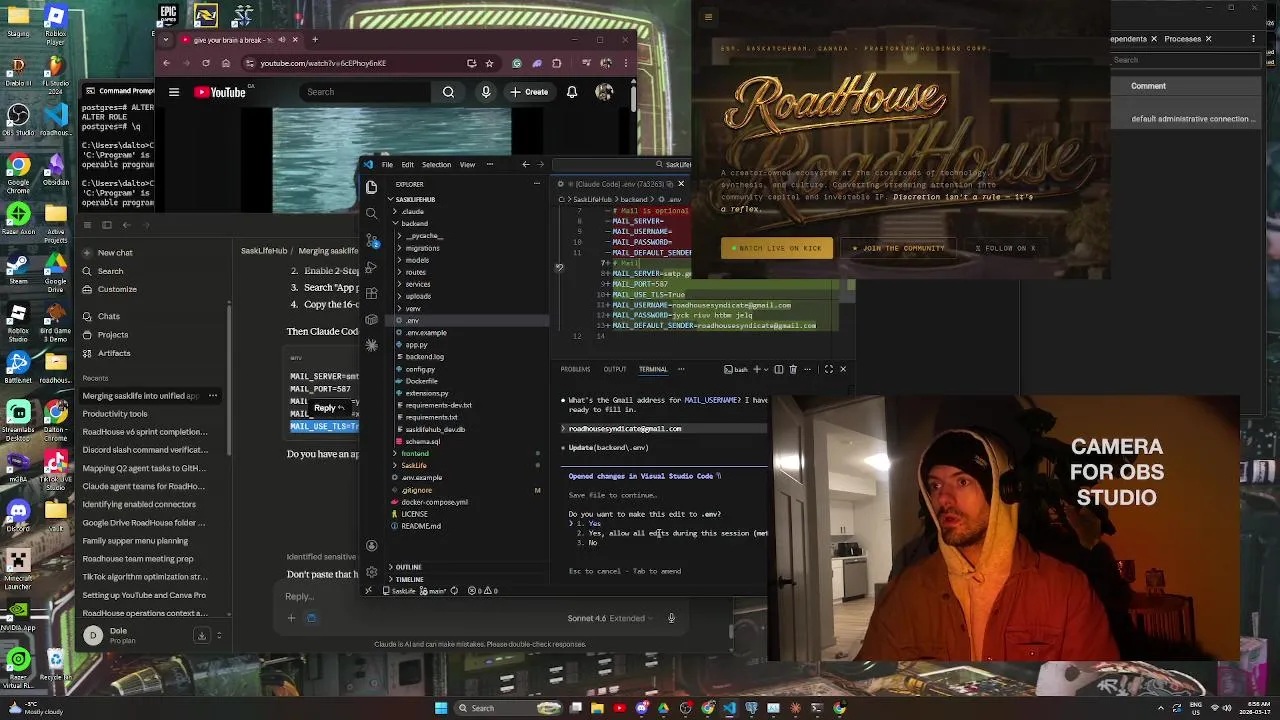Add a new terminal with the plus icon
Screen dimensions: 1280x720
click(x=757, y=369)
